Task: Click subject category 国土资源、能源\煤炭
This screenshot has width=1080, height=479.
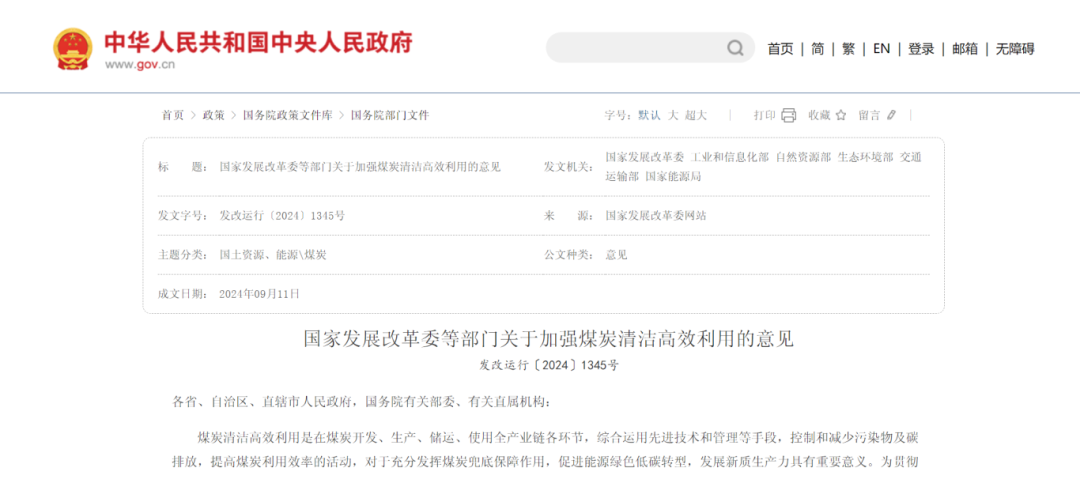Action: (273, 255)
